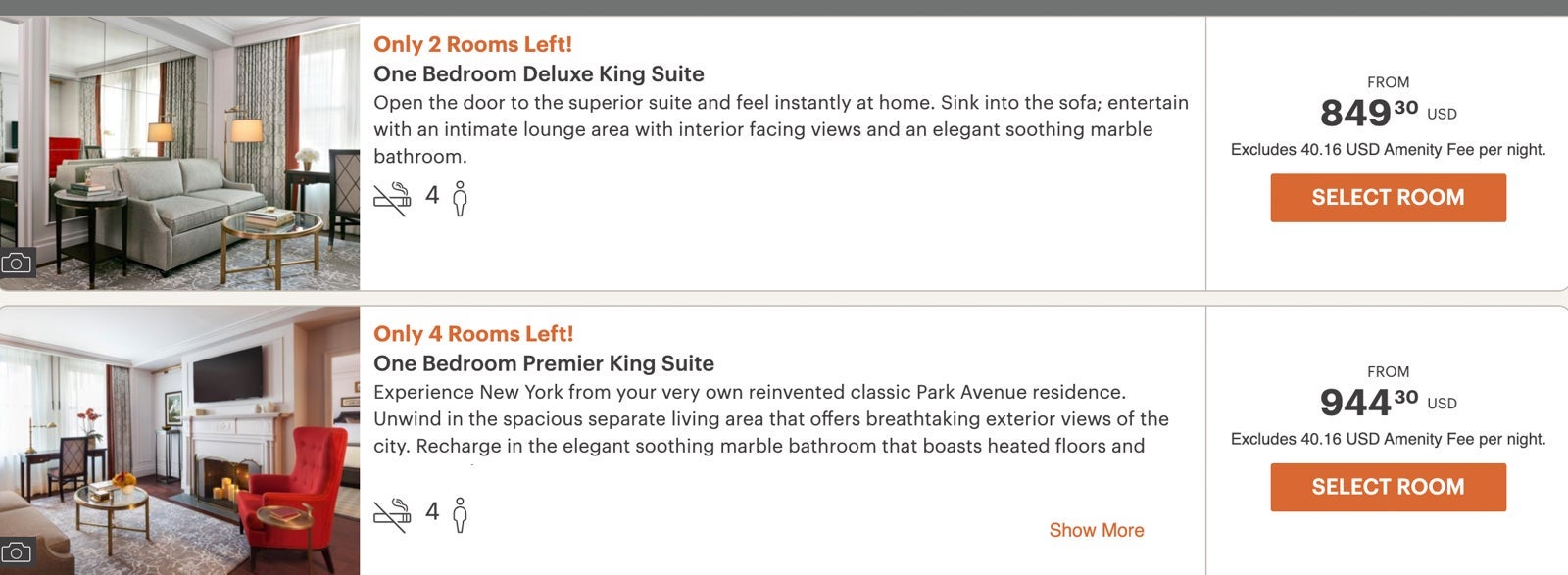
Task: Click occupancy number 4 for Deluxe King Suite
Action: (431, 196)
